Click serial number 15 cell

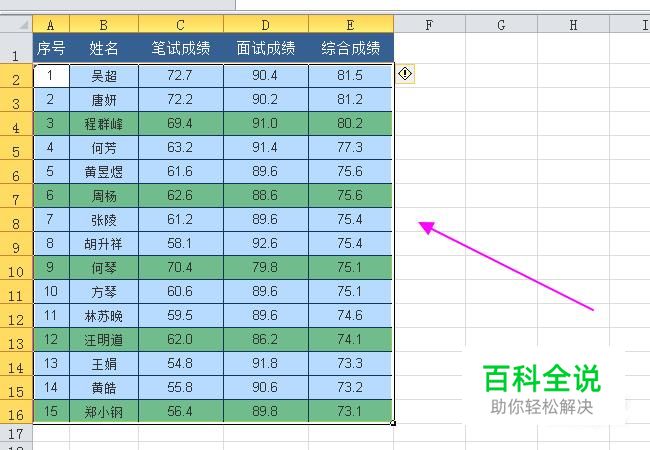point(51,412)
